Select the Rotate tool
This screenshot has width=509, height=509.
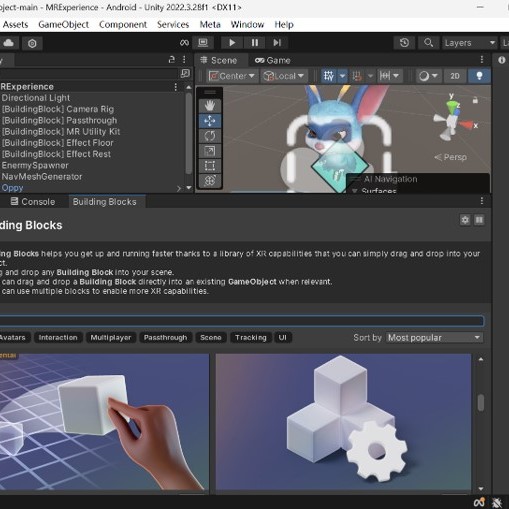[210, 136]
